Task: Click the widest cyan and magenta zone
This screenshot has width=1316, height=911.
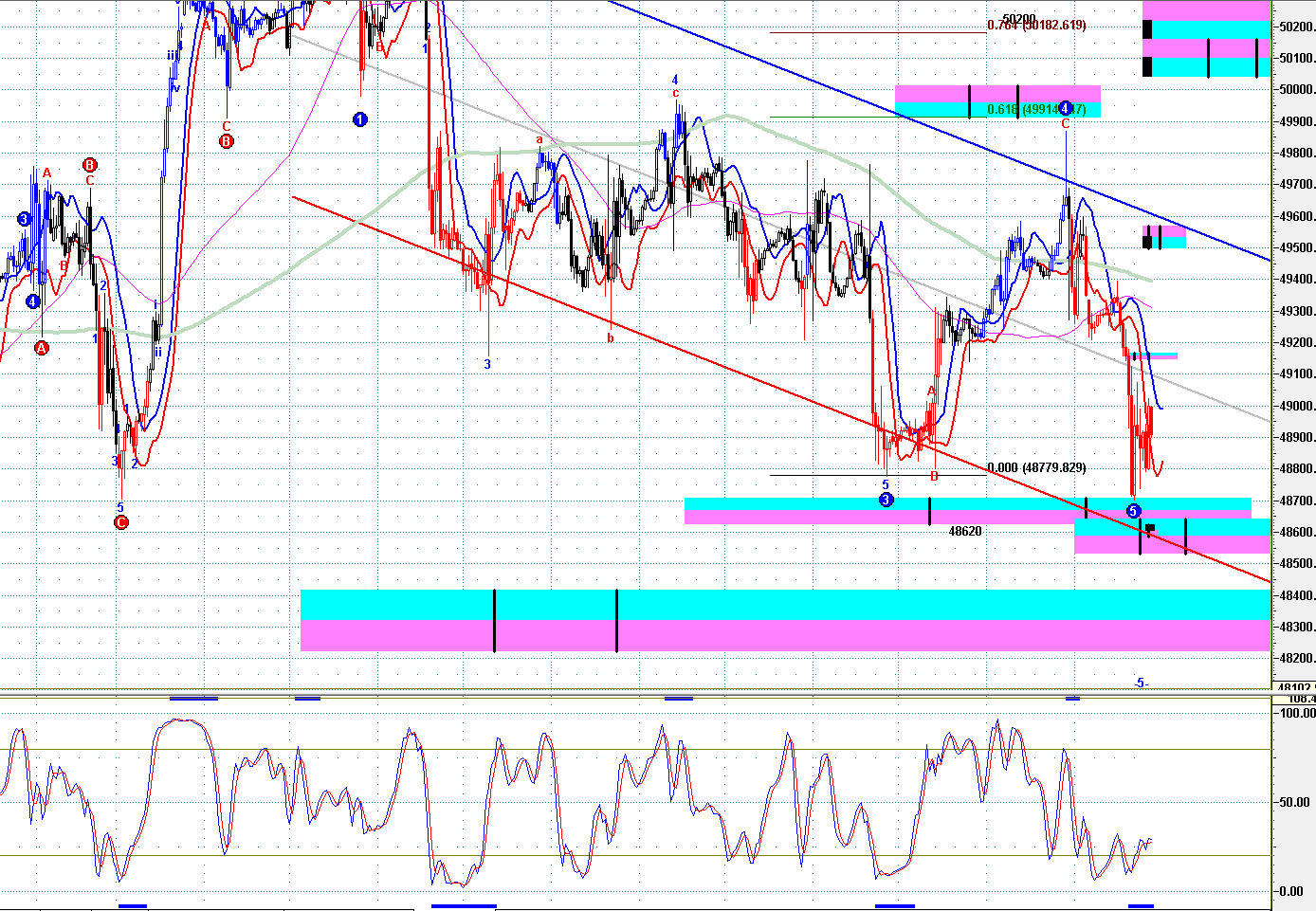Action: pyautogui.click(x=785, y=620)
